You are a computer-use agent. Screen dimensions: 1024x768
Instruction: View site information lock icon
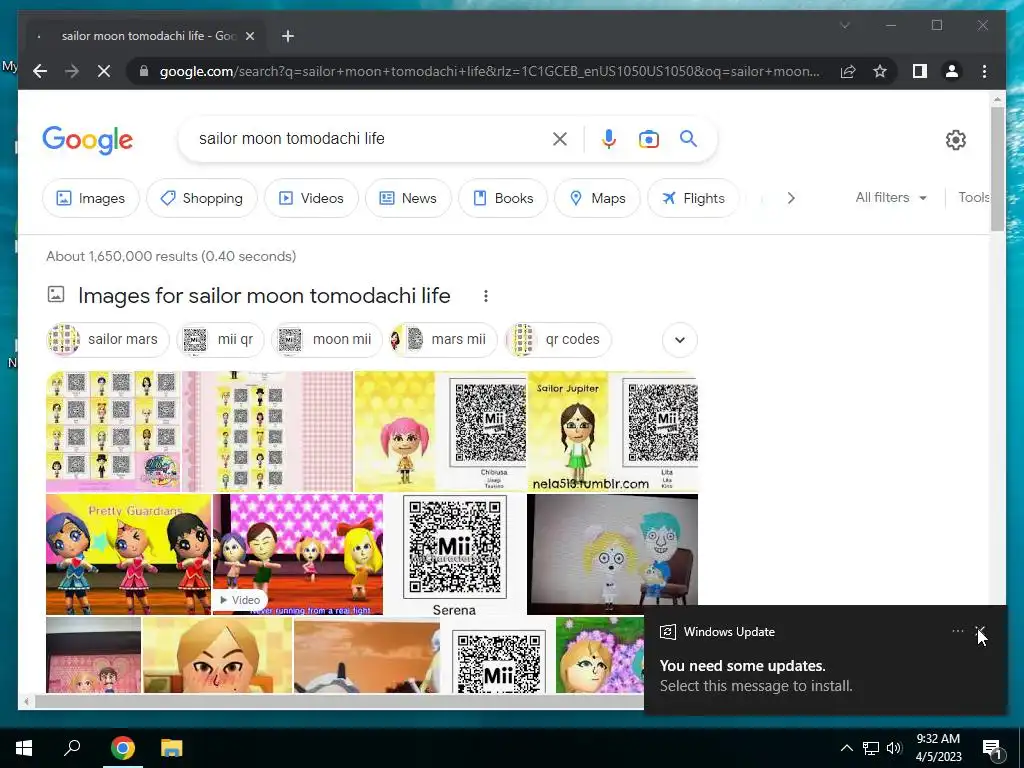coord(144,71)
